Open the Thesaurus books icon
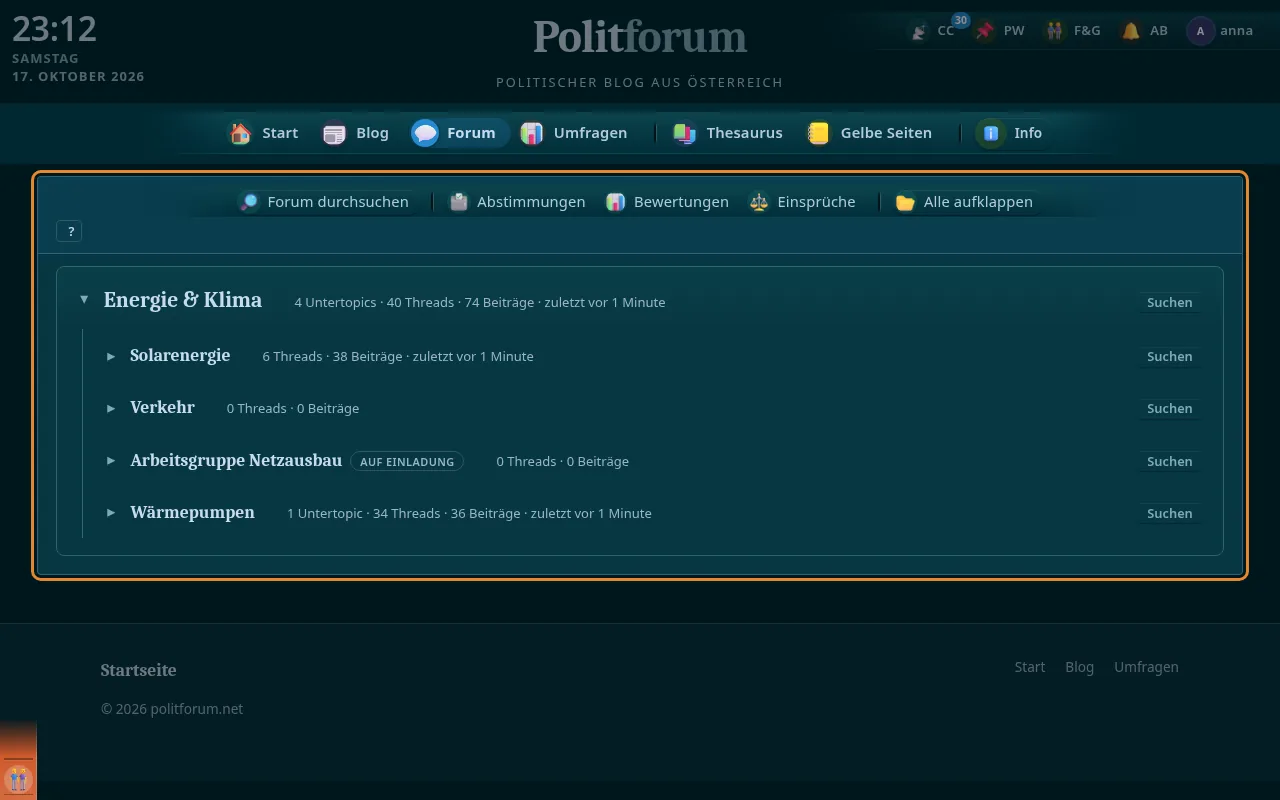This screenshot has height=800, width=1280. click(x=685, y=133)
